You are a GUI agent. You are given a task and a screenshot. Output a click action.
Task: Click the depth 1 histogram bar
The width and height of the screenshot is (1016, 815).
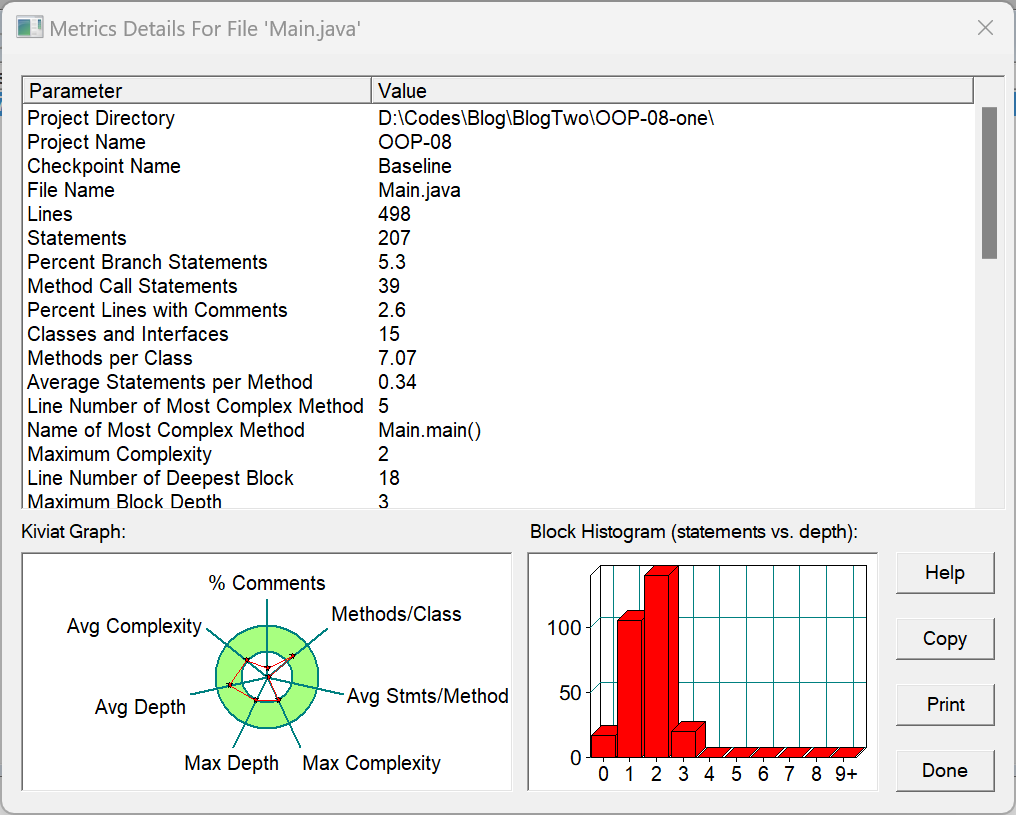click(x=632, y=687)
